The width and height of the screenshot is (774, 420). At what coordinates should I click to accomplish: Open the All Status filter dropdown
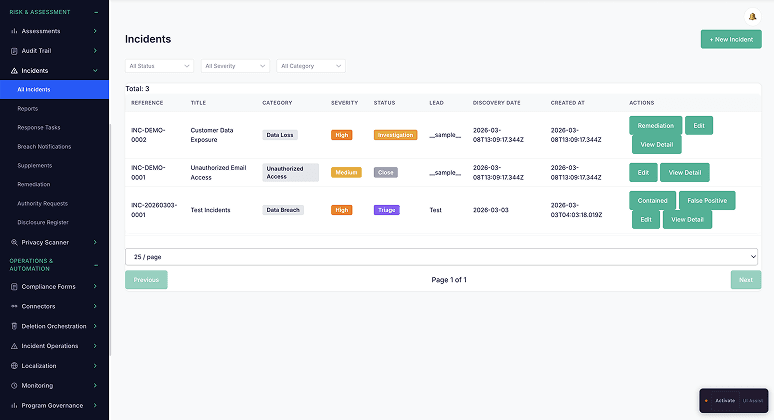[159, 66]
